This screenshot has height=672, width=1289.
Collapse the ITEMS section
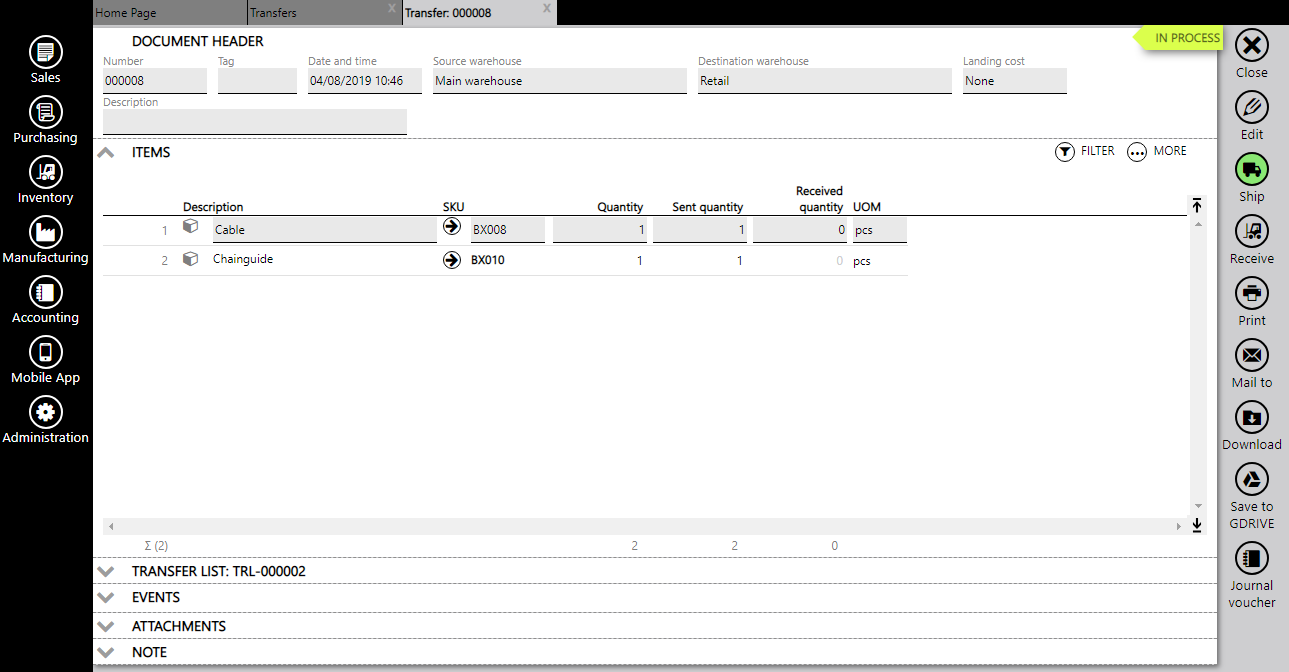[x=106, y=153]
